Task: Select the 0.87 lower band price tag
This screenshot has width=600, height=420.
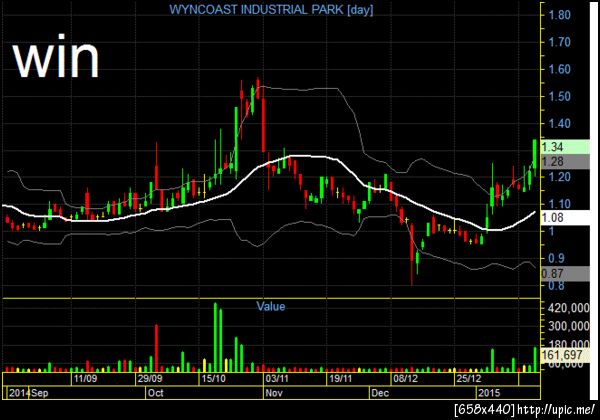Action: [x=565, y=273]
